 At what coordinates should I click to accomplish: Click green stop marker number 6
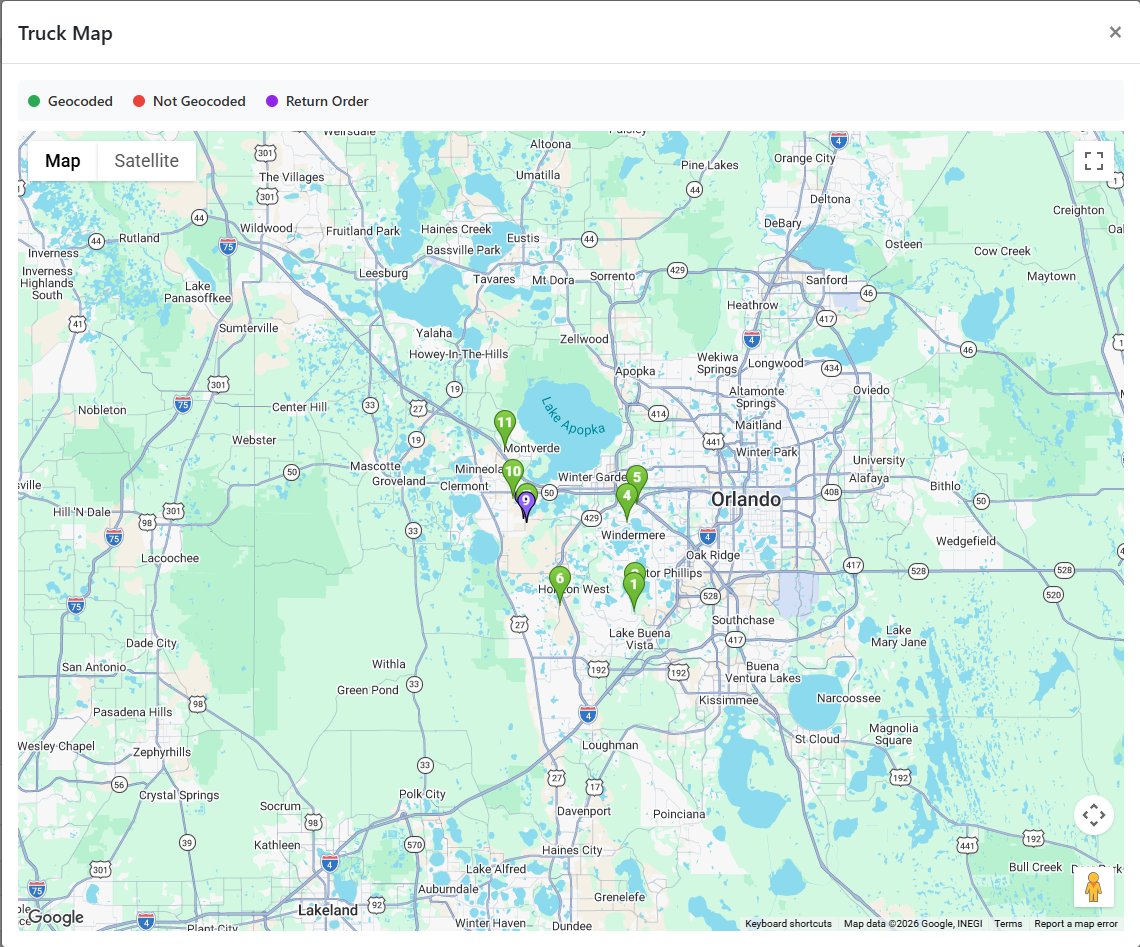559,583
